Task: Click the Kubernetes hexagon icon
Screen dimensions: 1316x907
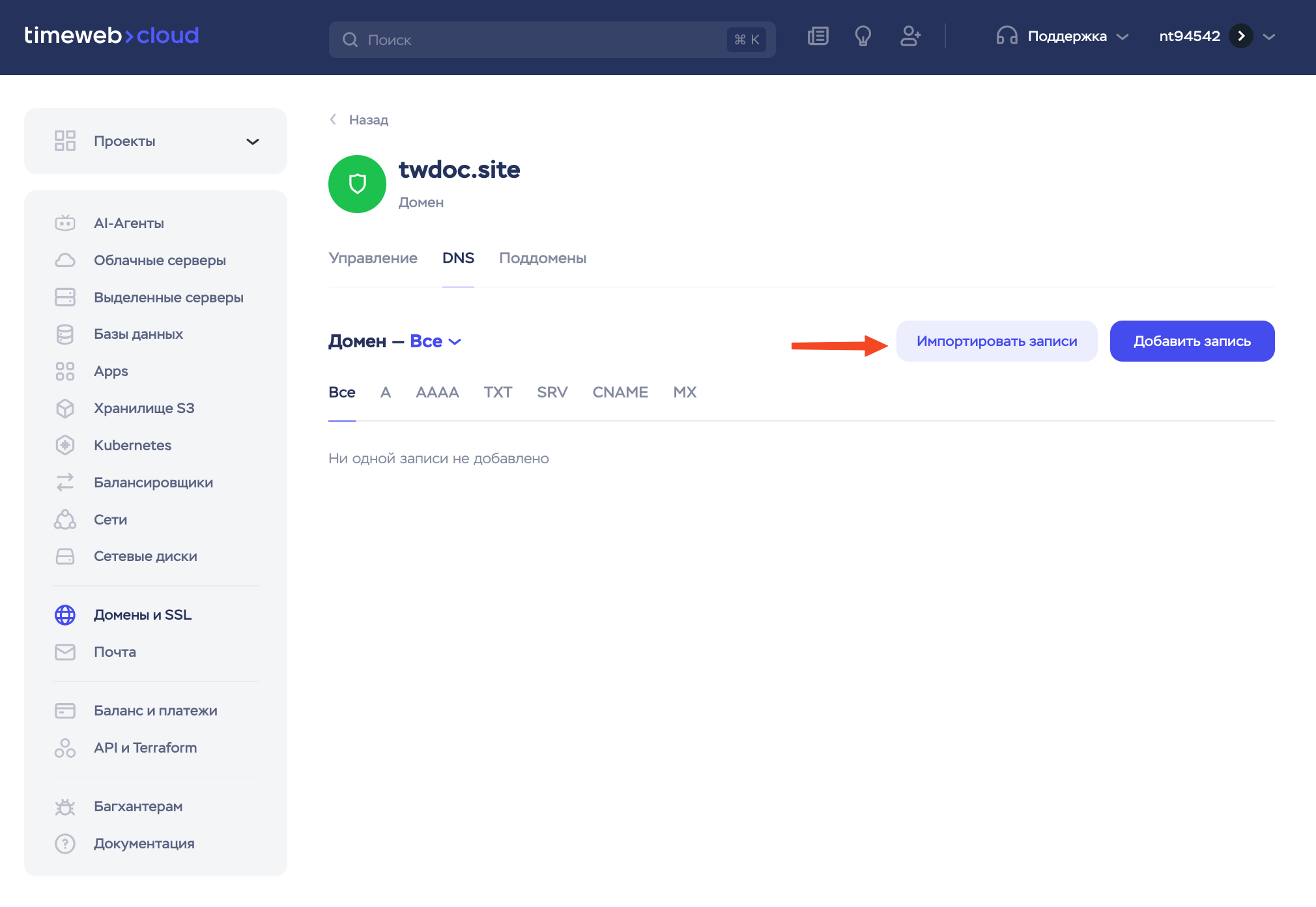Action: [x=65, y=445]
